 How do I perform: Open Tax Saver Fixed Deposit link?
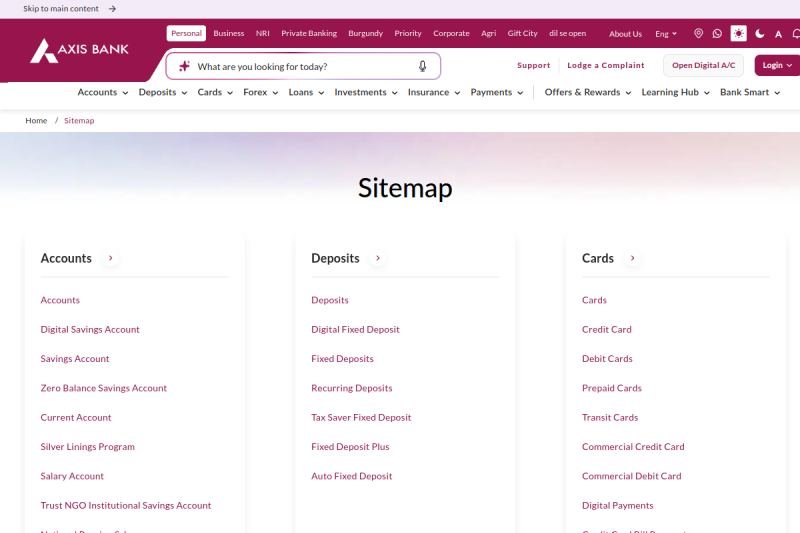point(361,417)
